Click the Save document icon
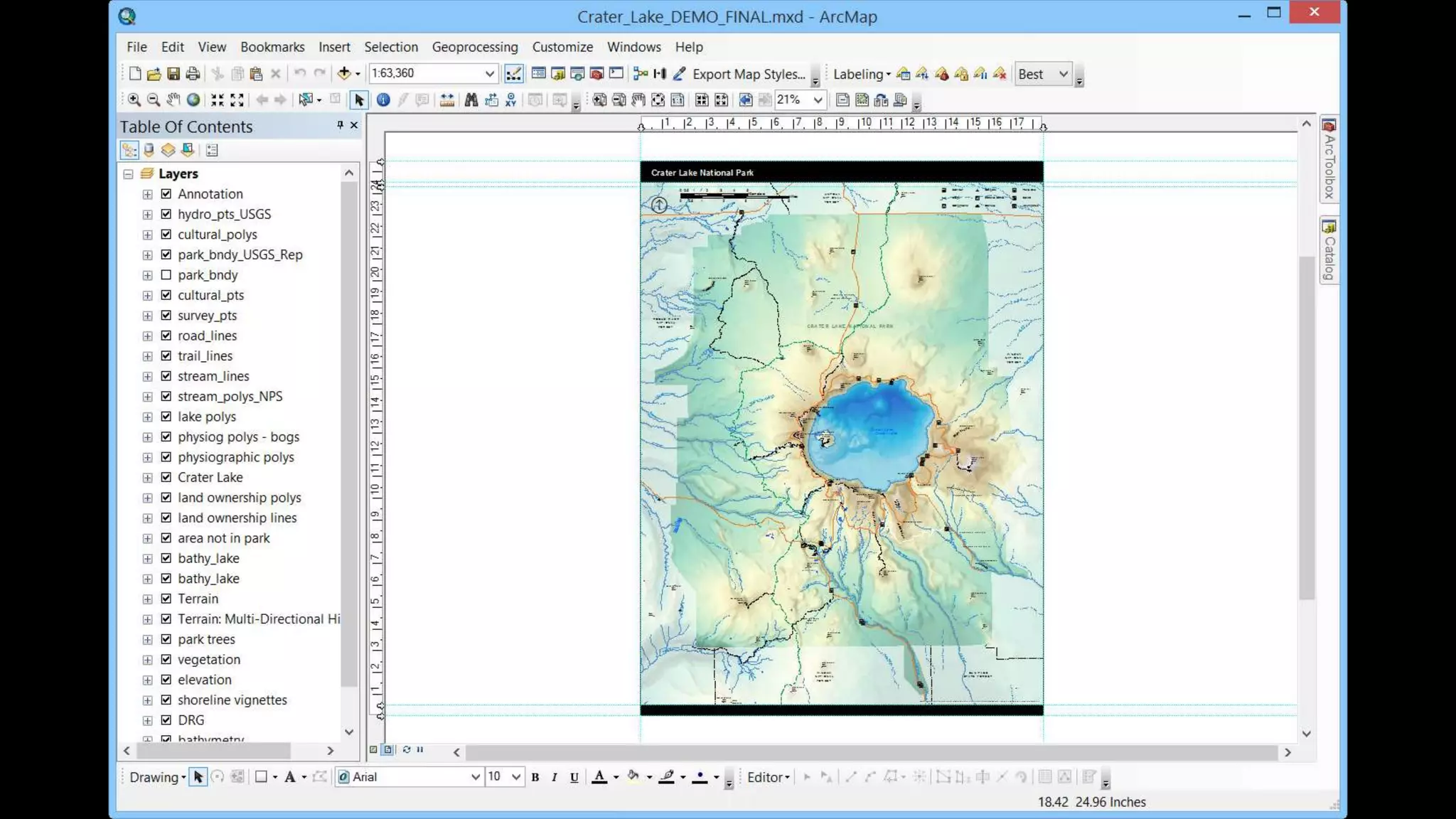 coord(173,74)
